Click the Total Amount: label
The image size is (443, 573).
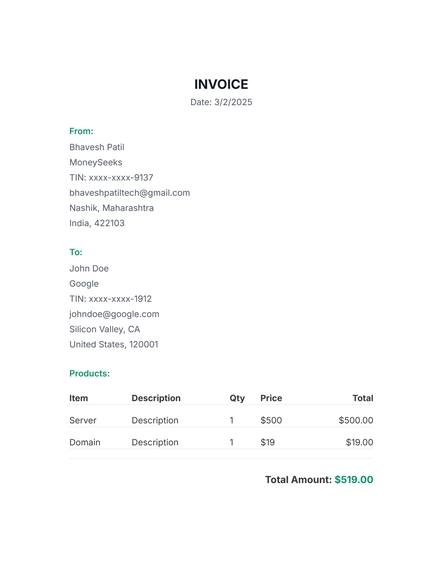point(298,479)
